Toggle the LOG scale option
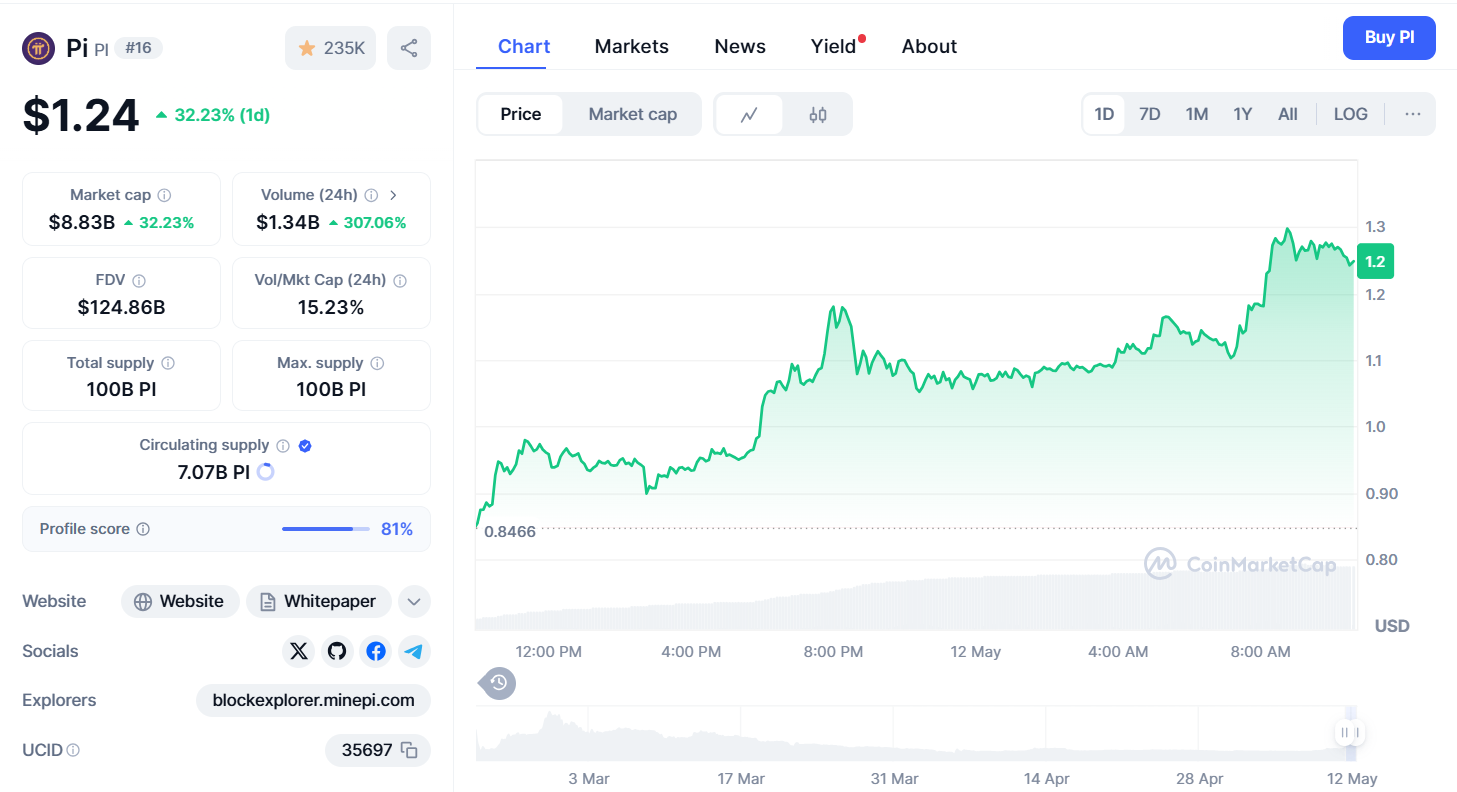Screen dimensions: 1457x792 (x=1350, y=114)
